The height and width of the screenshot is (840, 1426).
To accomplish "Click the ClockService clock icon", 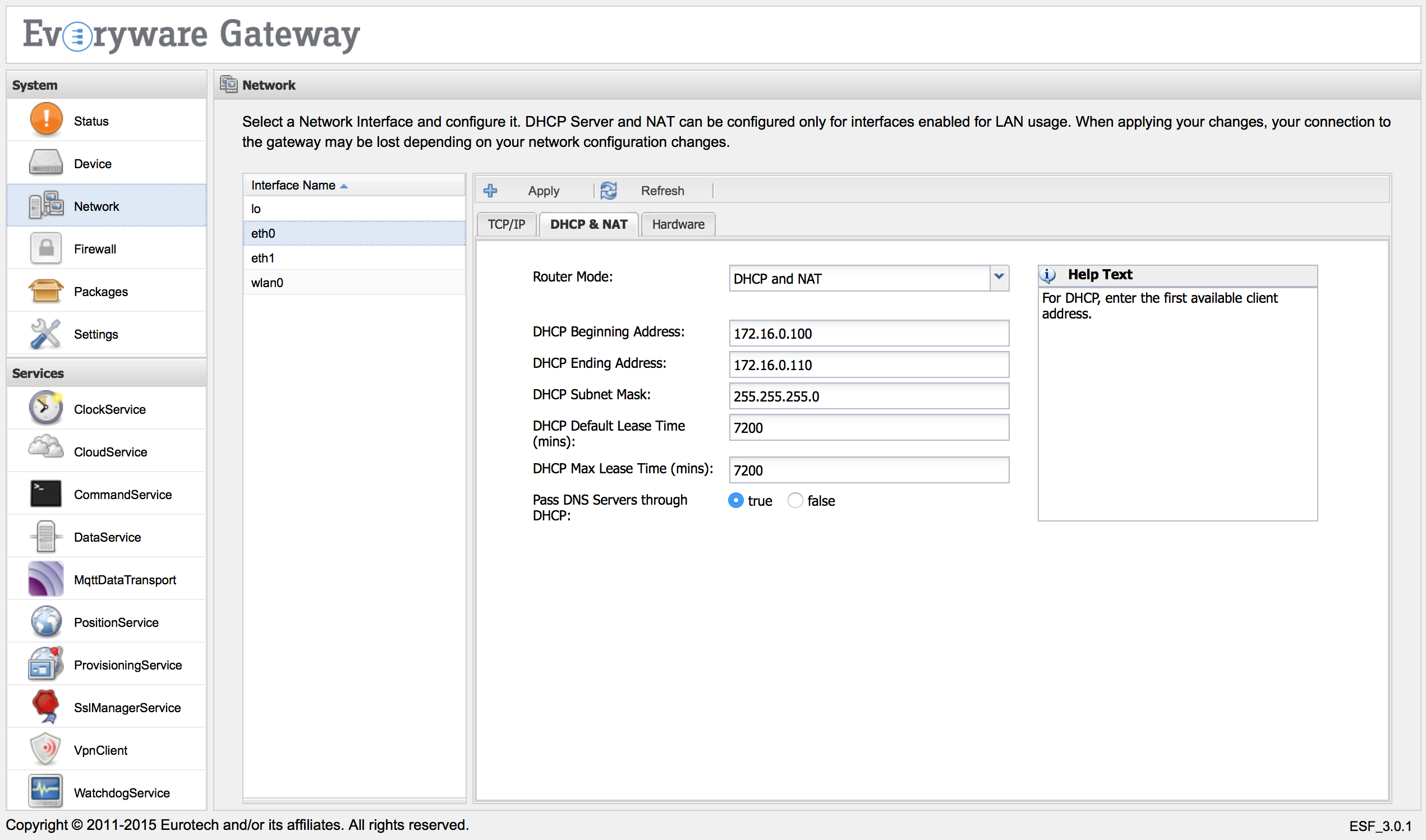I will point(46,408).
